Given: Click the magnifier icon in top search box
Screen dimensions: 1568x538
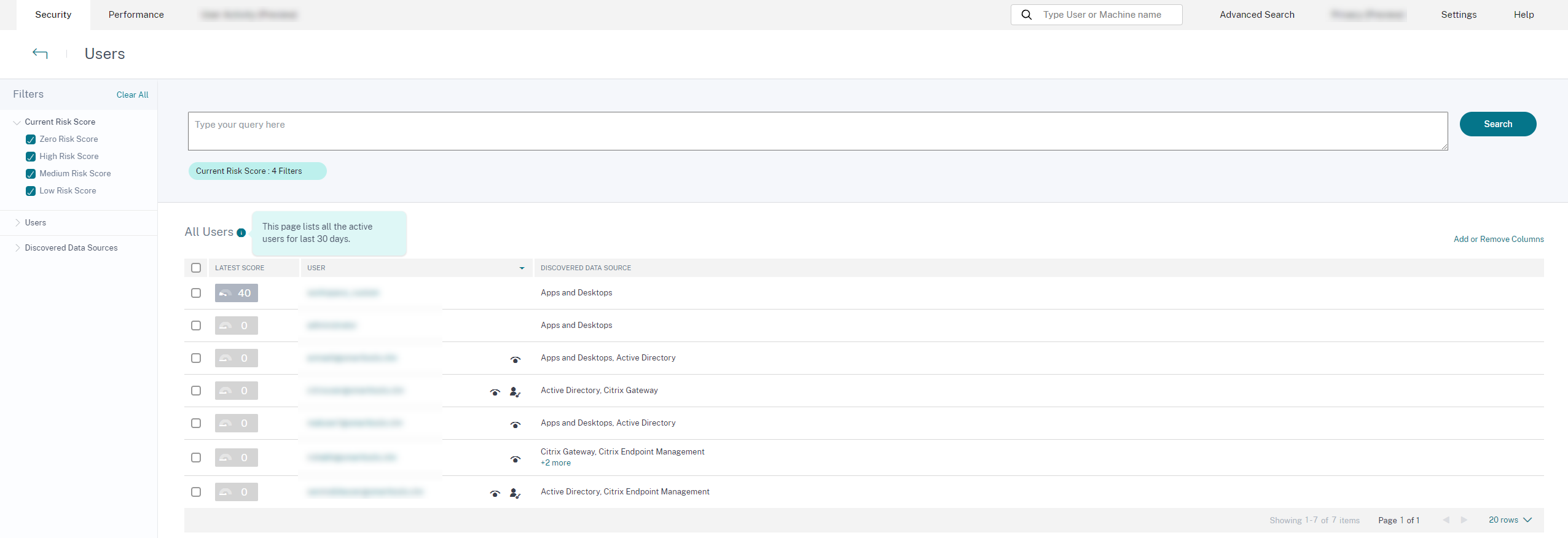Looking at the screenshot, I should 1026,15.
